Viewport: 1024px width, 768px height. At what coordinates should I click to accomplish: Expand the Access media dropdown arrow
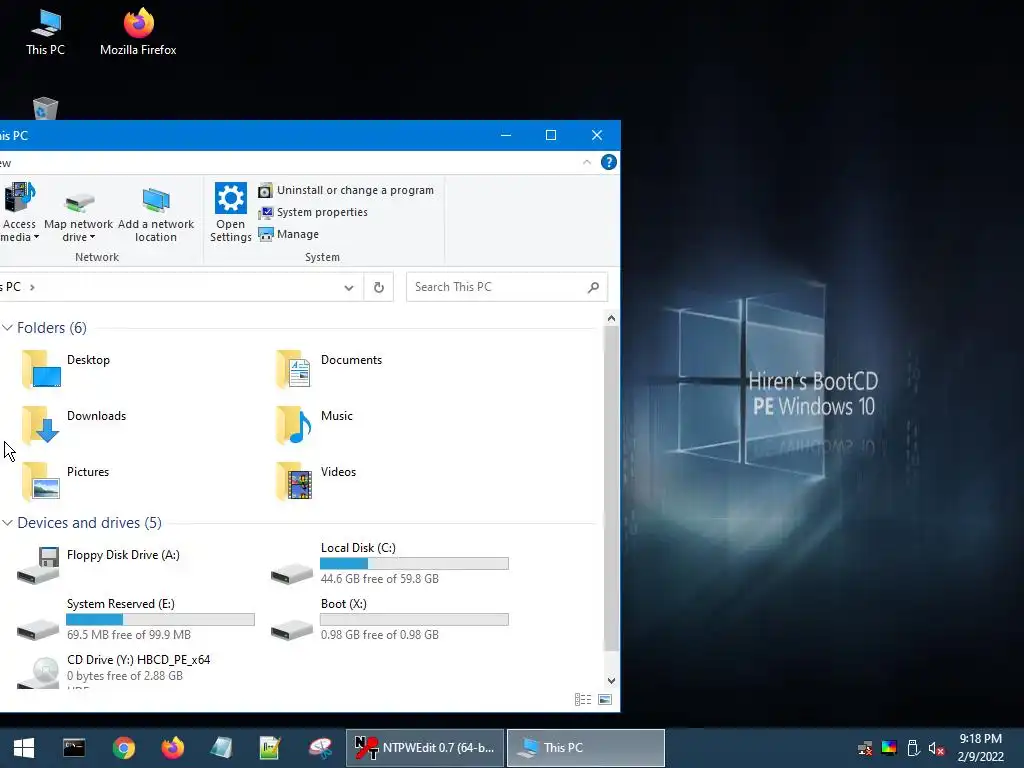click(x=36, y=237)
